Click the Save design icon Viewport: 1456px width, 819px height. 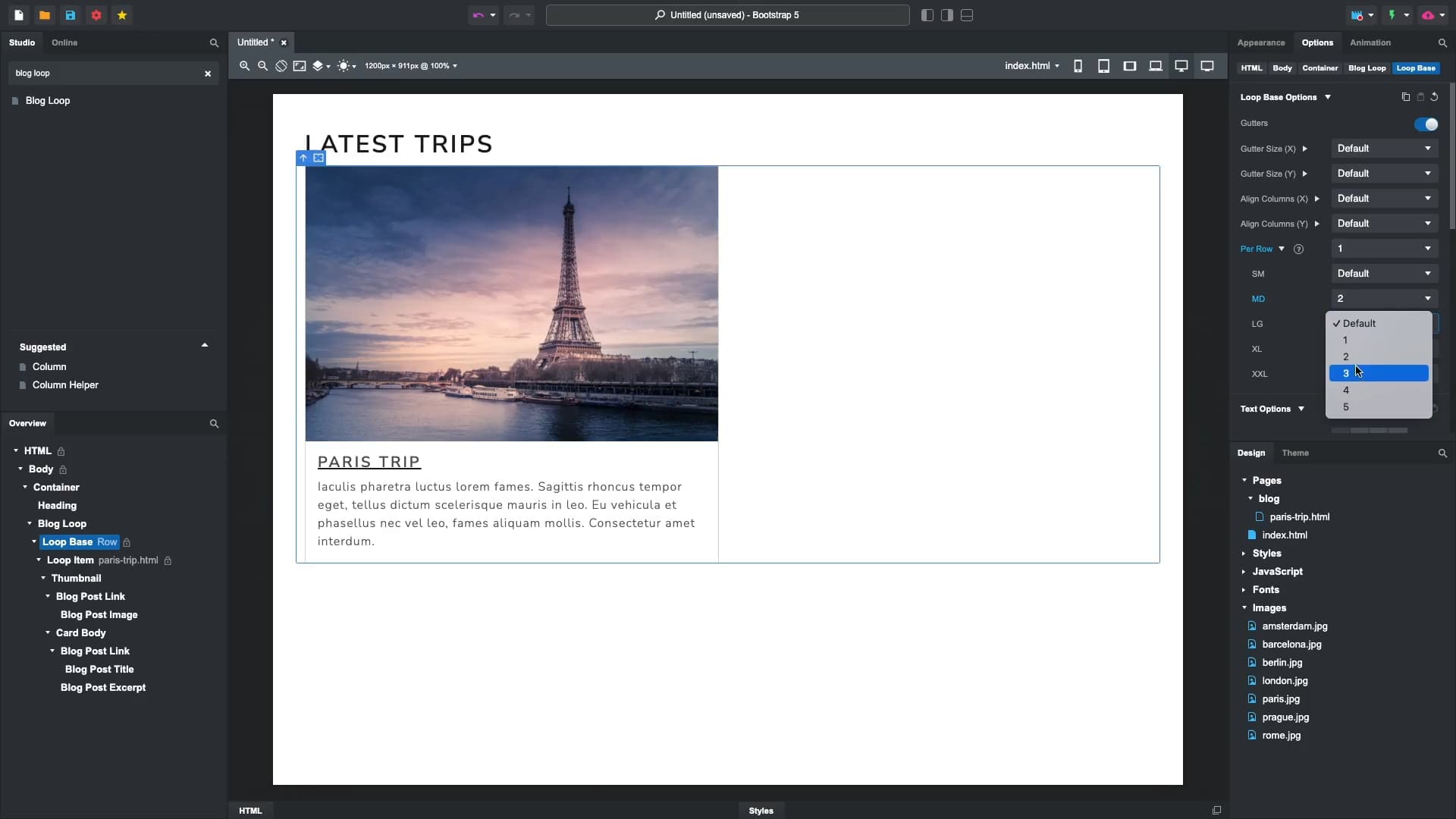point(71,15)
